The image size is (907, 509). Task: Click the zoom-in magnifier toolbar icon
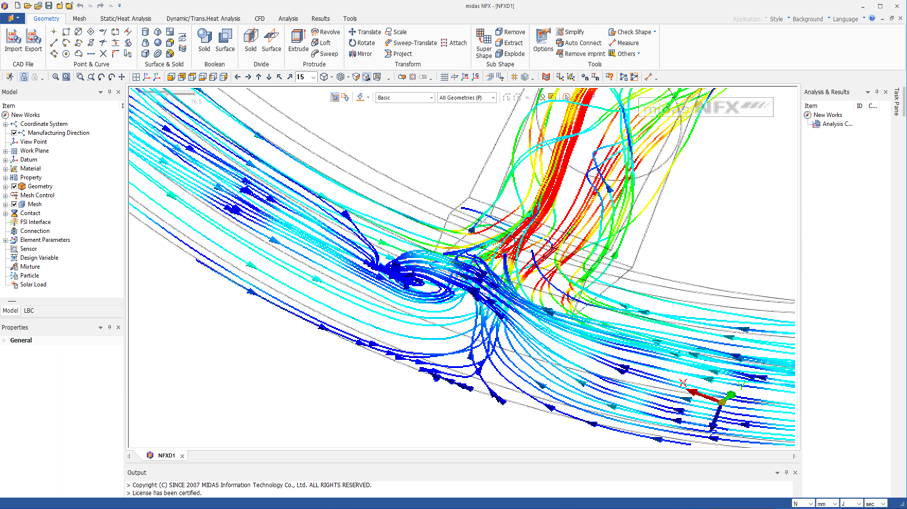(56, 77)
